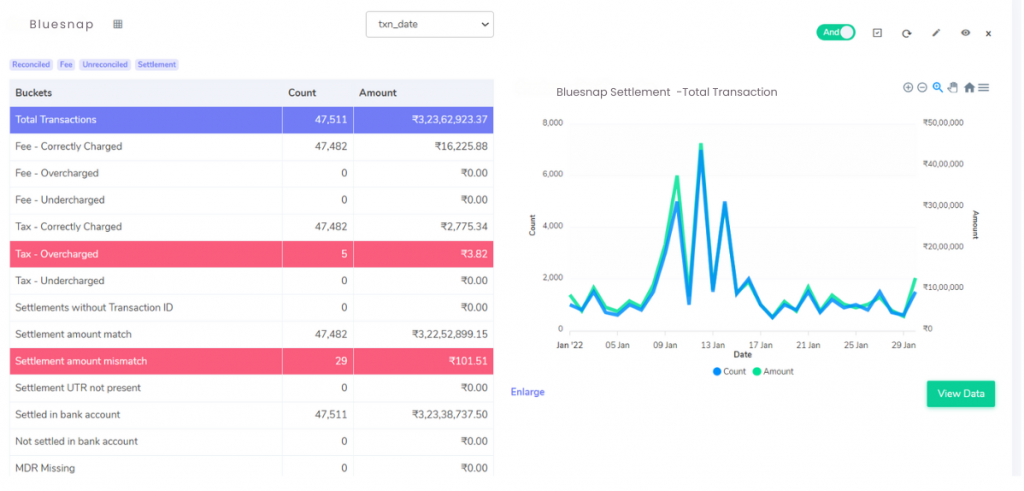Click the amount ₹101.51
Viewport: 1024px width, 491px height.
coord(468,361)
